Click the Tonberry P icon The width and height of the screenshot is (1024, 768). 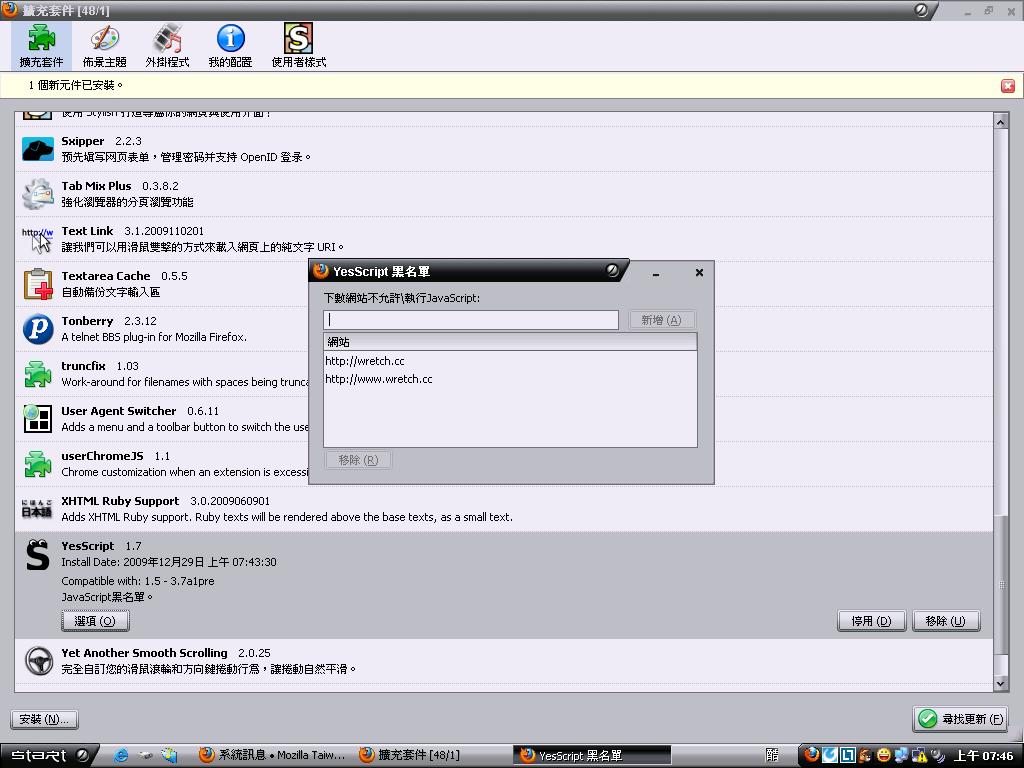tap(37, 329)
